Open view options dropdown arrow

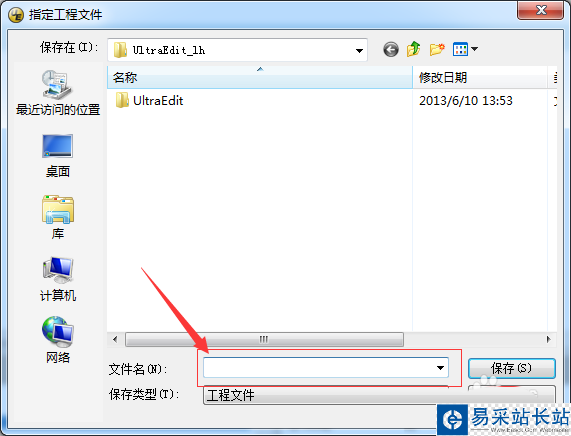pyautogui.click(x=474, y=49)
